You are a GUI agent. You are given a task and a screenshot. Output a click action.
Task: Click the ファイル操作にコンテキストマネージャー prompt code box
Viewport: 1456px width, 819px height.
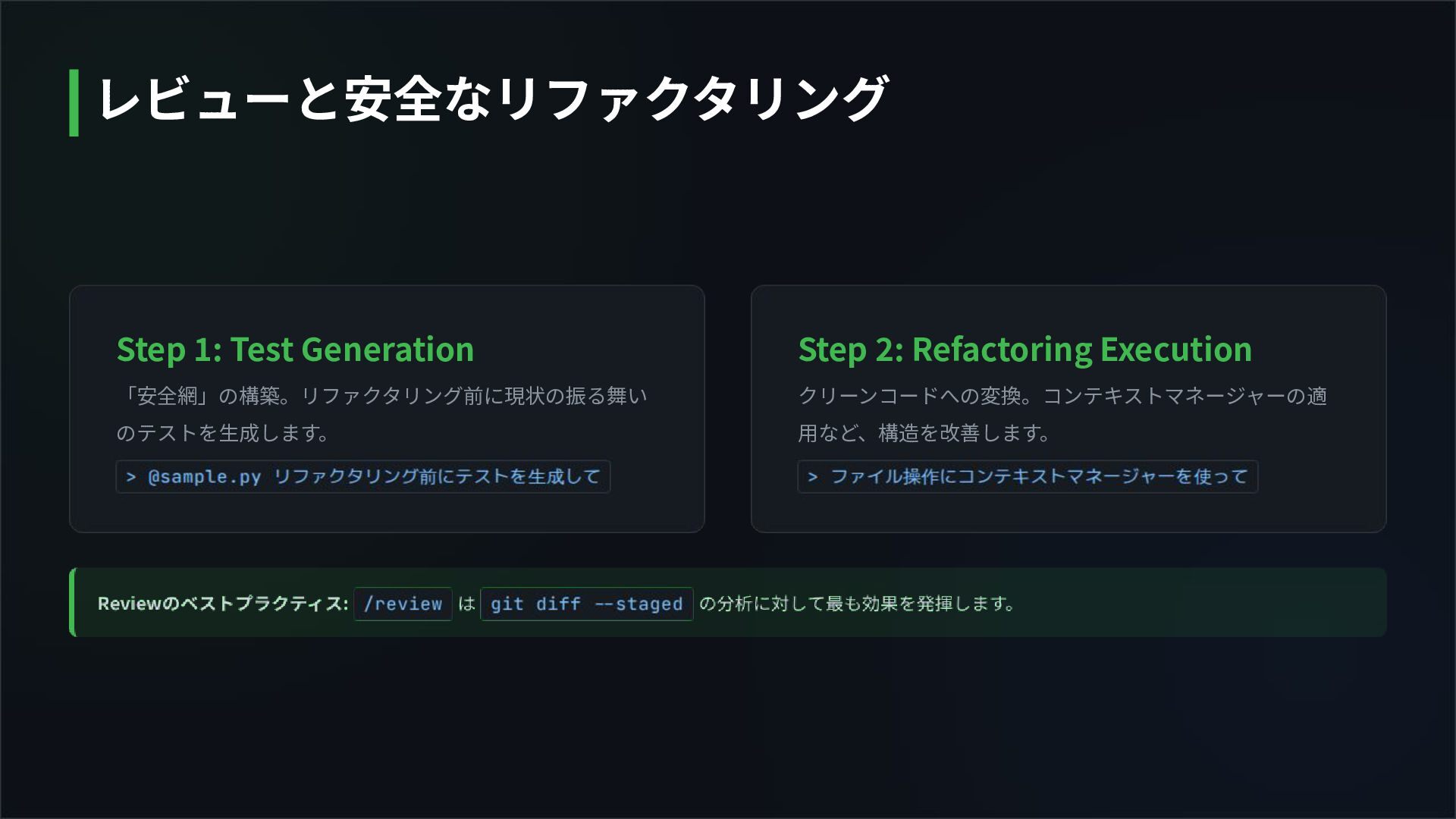coord(1028,477)
